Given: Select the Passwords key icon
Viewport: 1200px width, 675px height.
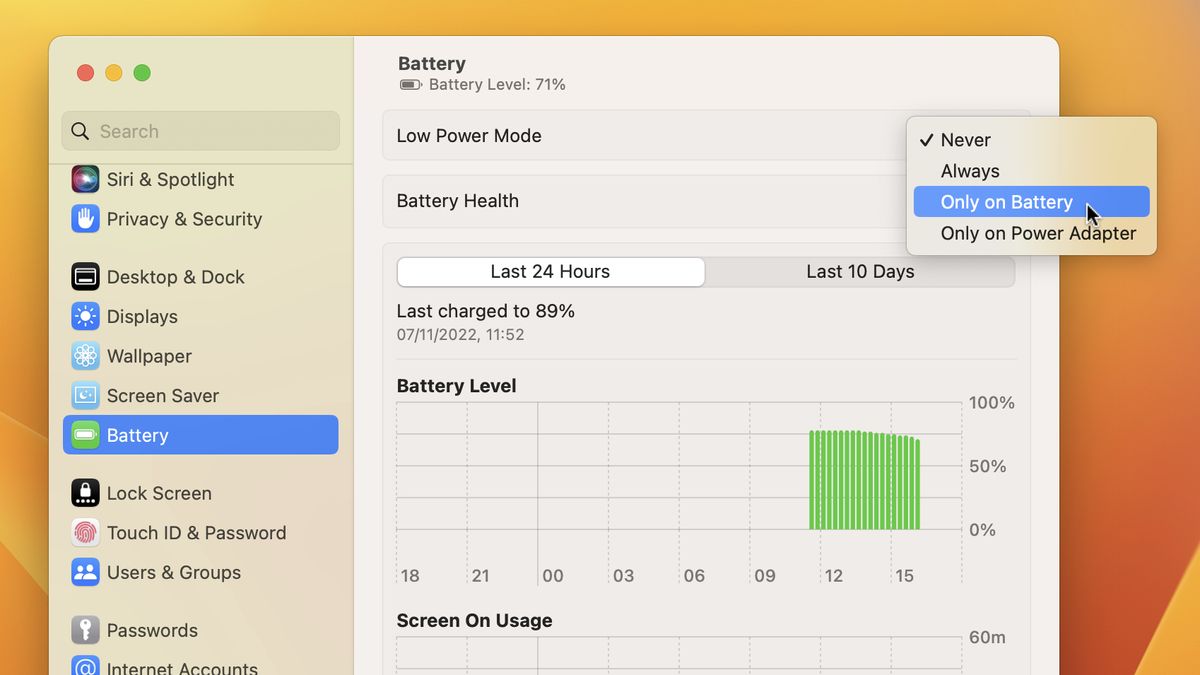Looking at the screenshot, I should [x=85, y=630].
